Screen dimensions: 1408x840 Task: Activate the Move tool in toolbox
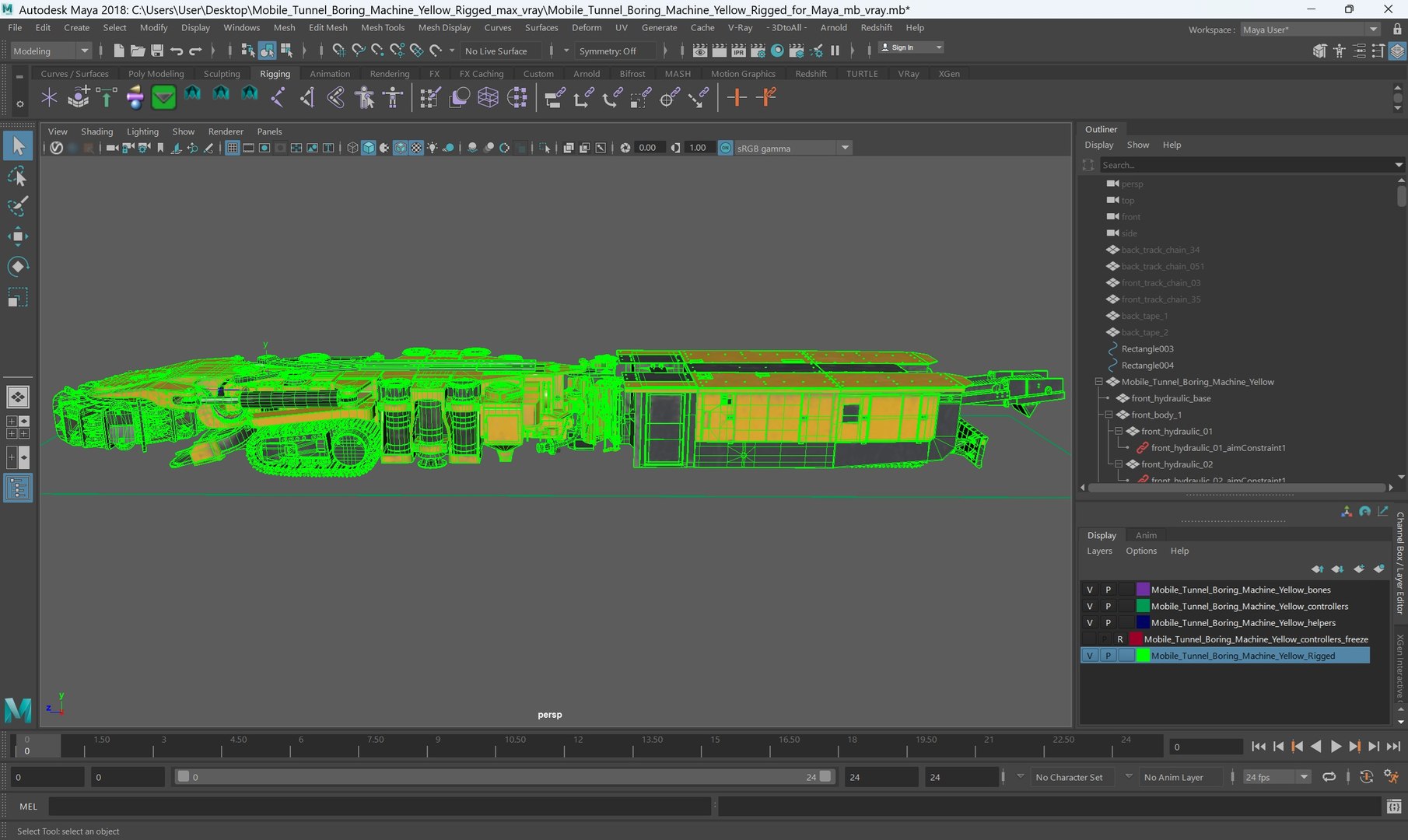(x=18, y=236)
